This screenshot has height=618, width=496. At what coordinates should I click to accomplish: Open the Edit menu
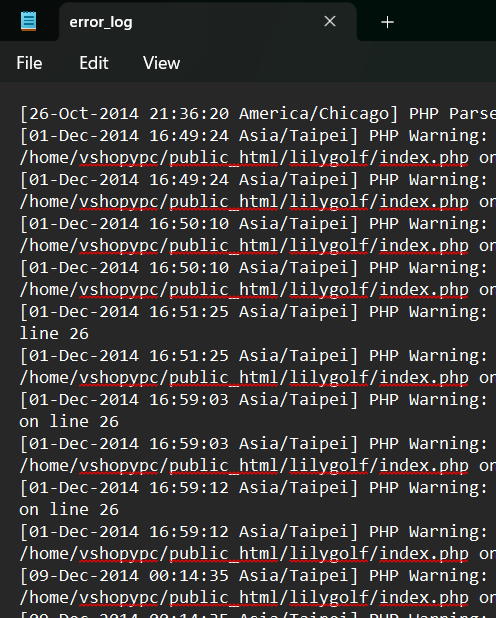tap(93, 63)
